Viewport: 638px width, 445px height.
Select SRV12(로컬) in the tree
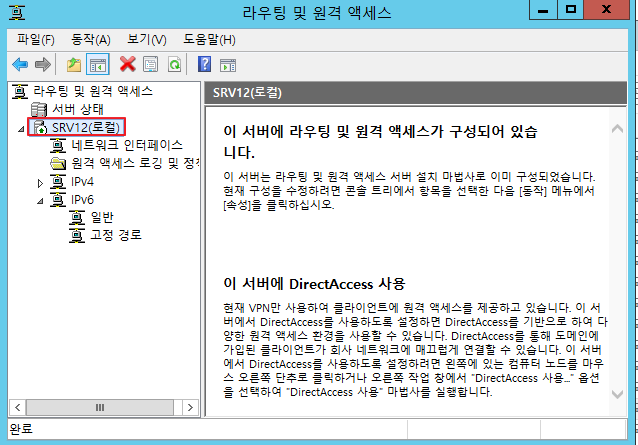86,127
